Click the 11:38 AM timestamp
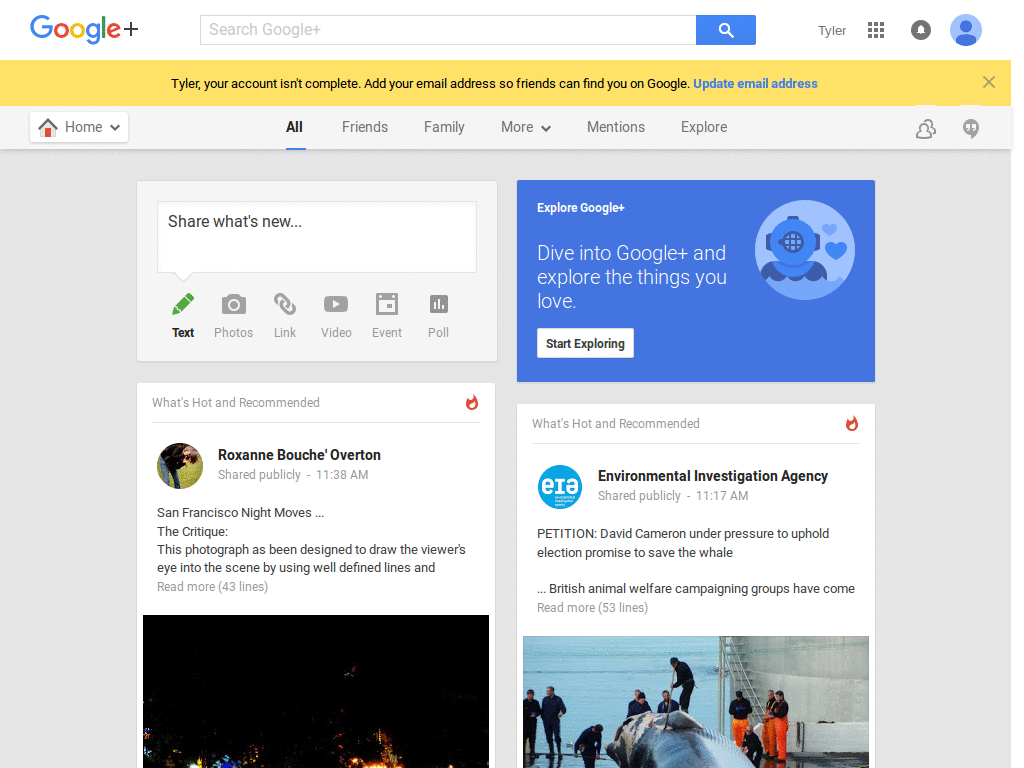 pos(342,475)
